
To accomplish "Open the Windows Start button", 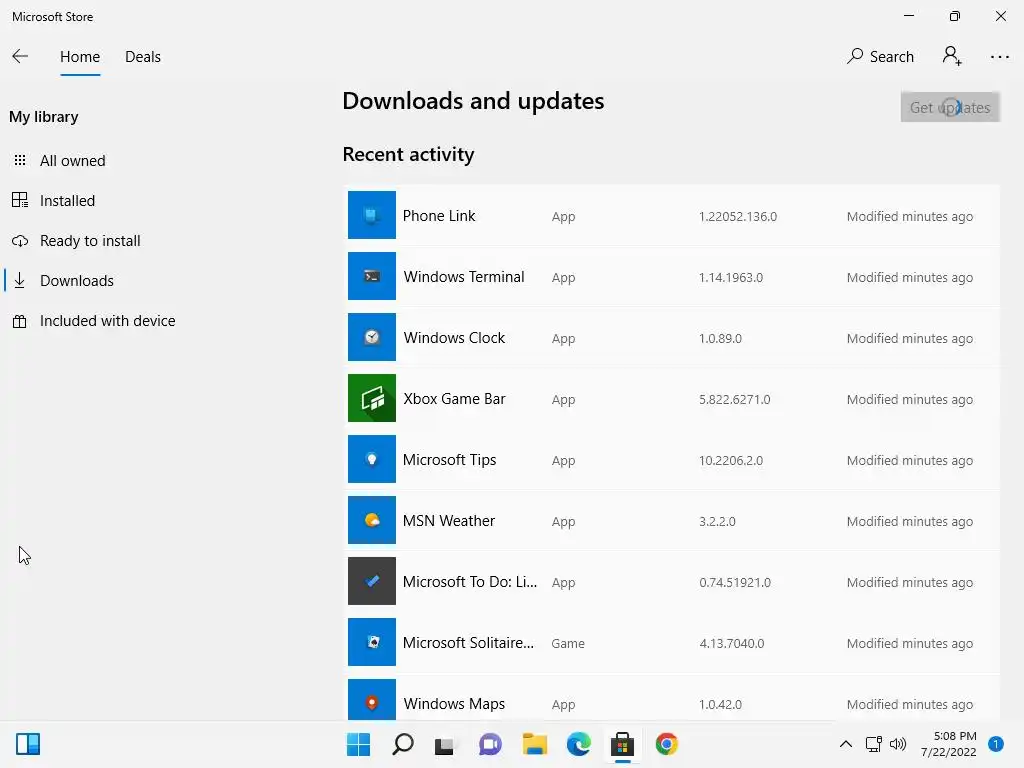I will tap(358, 744).
